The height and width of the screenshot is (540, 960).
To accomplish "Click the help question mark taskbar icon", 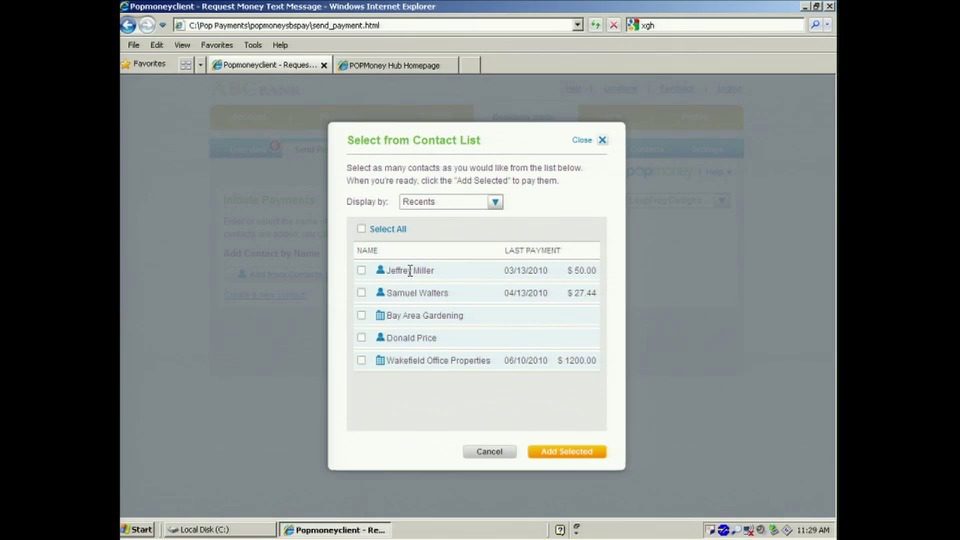I will point(560,530).
